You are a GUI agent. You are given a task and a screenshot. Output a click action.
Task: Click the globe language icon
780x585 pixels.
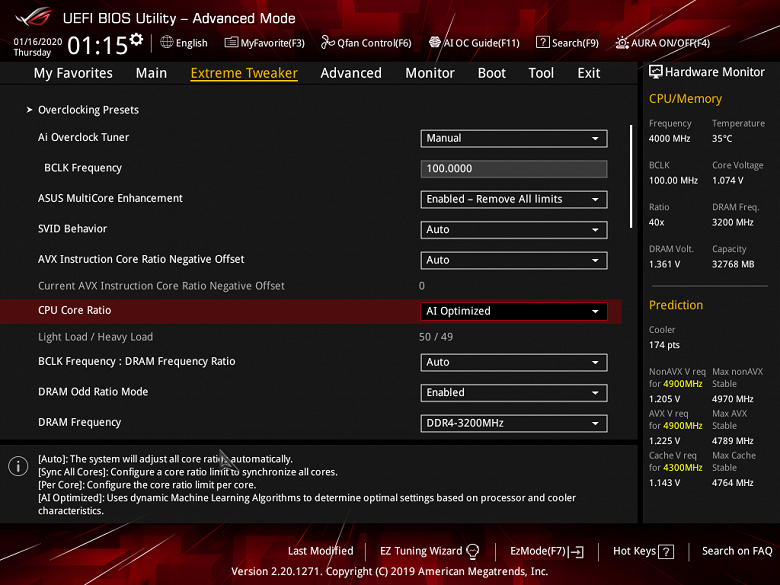(x=167, y=42)
